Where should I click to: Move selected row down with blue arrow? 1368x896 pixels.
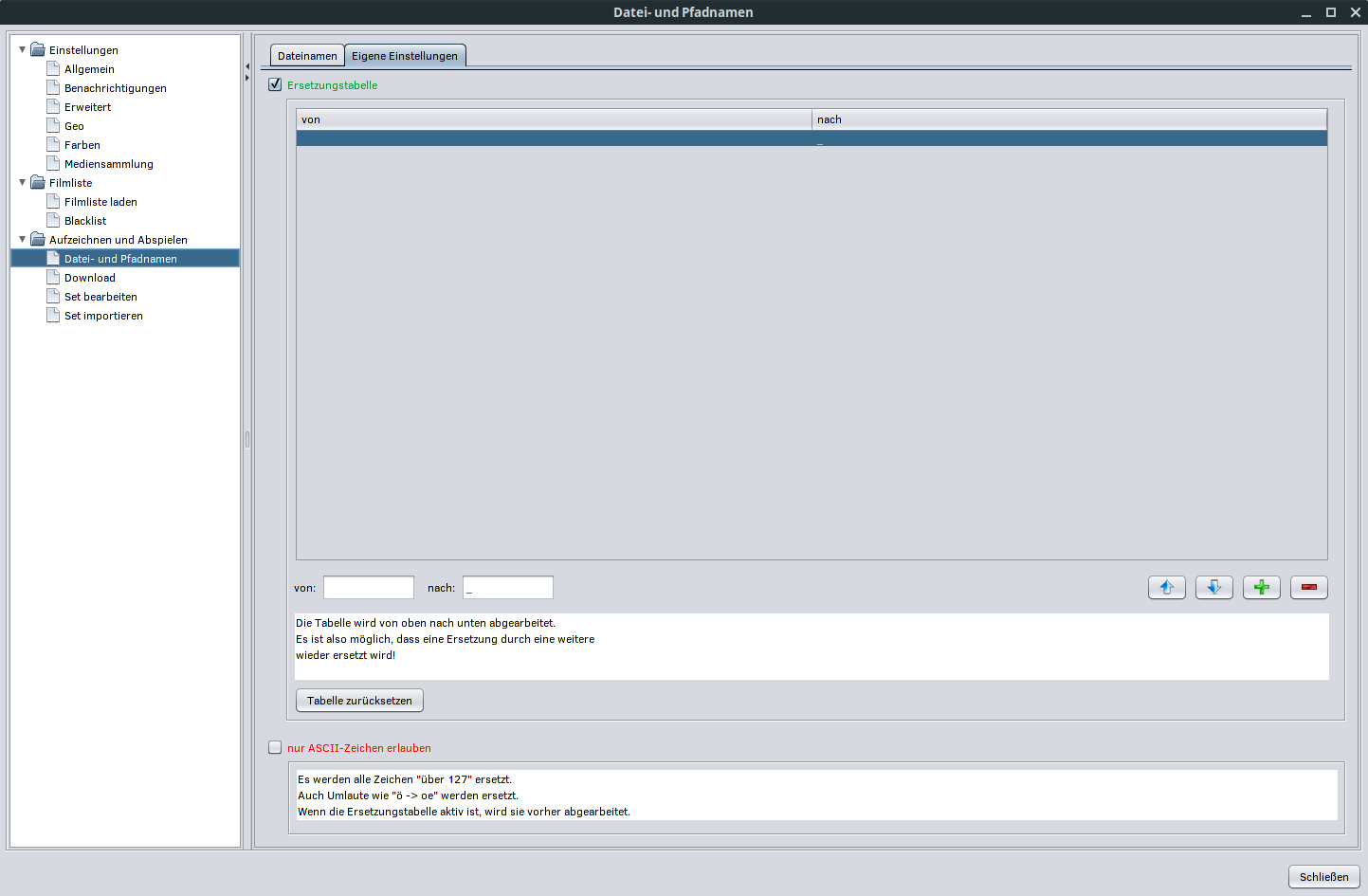pos(1213,588)
